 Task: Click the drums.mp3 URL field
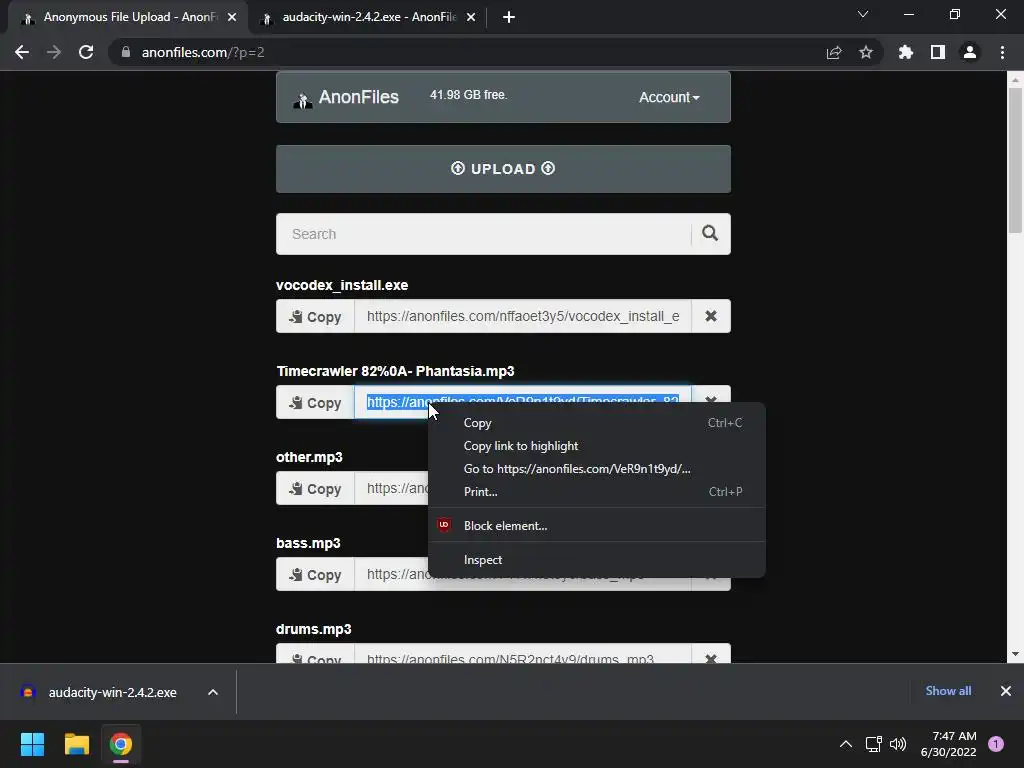(x=522, y=656)
